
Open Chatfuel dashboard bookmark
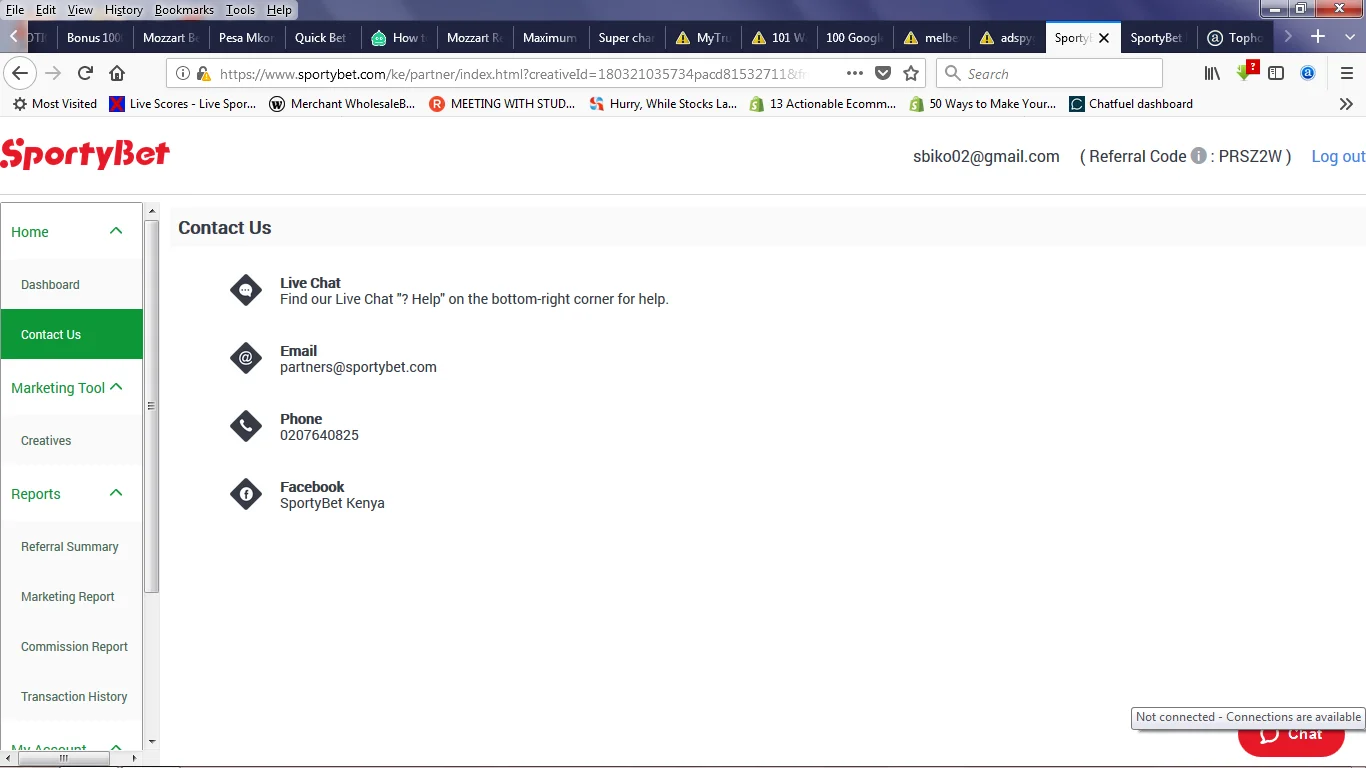coord(1131,104)
